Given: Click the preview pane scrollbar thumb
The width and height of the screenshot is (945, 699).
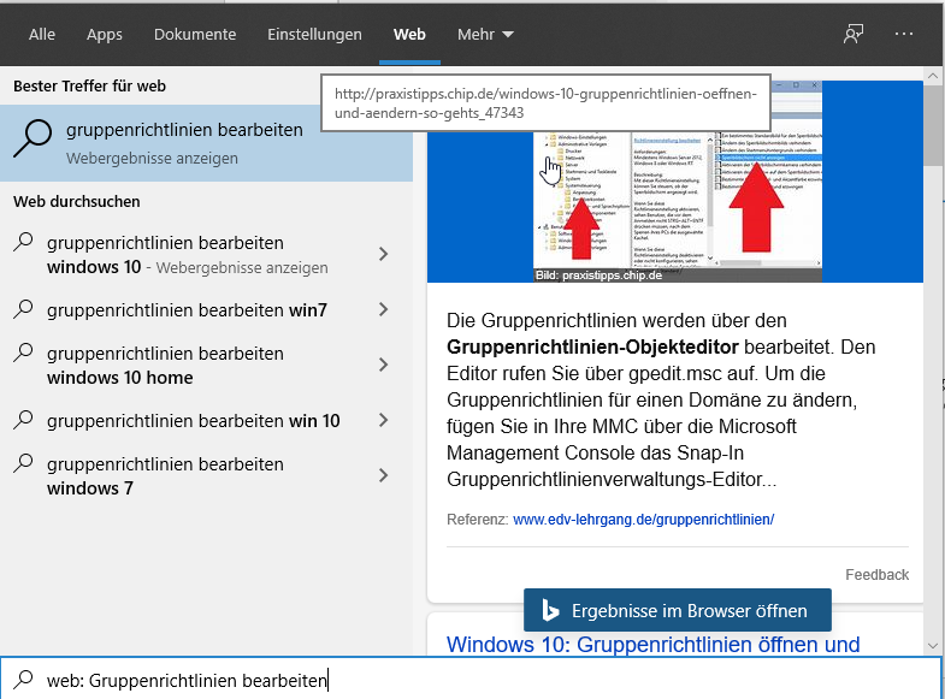Looking at the screenshot, I should [933, 124].
